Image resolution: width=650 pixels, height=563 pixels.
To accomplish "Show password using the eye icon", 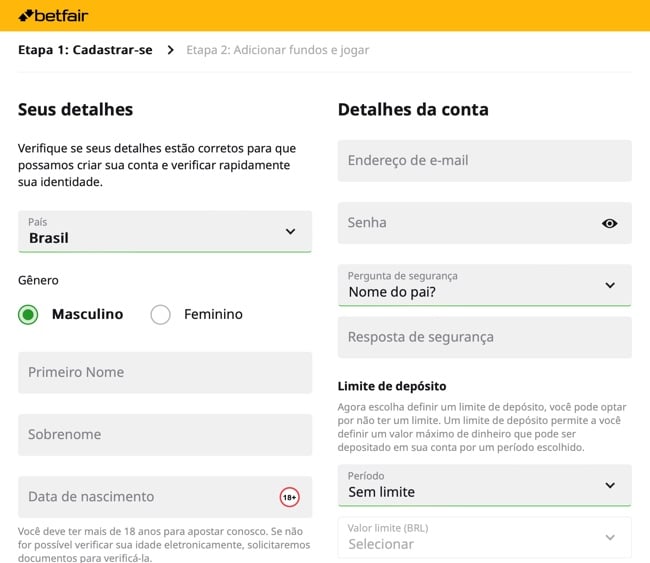I will pyautogui.click(x=609, y=223).
